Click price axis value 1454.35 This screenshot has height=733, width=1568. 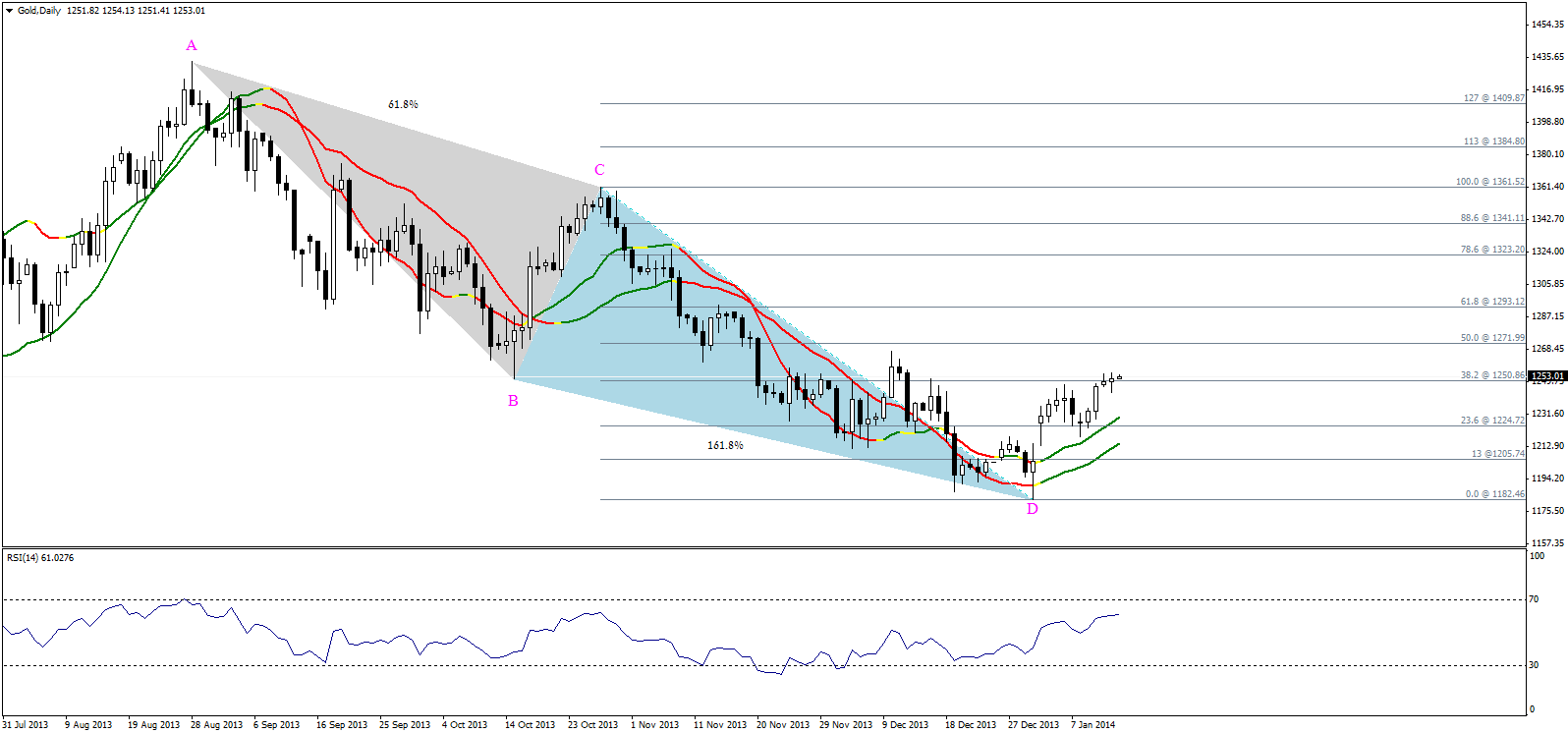click(x=1547, y=25)
